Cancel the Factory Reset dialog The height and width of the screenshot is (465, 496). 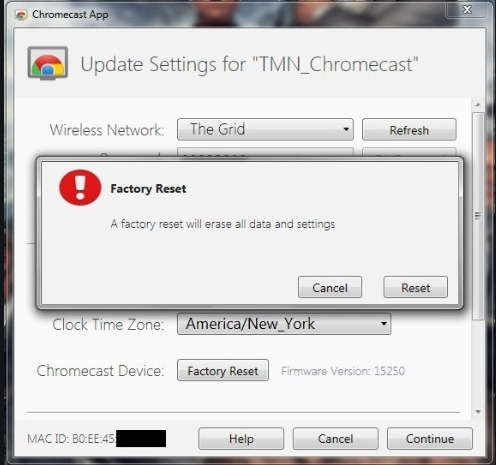coord(330,287)
